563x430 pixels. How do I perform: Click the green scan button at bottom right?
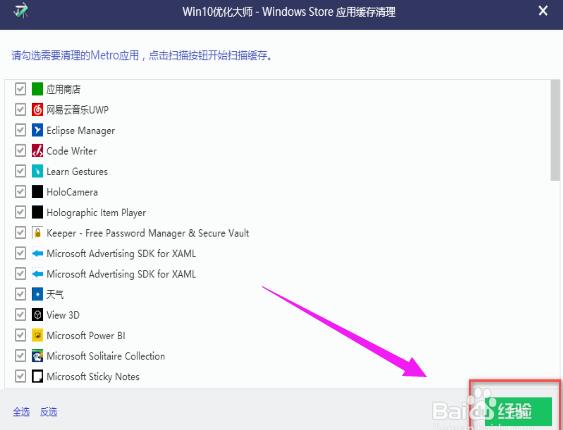[x=518, y=411]
